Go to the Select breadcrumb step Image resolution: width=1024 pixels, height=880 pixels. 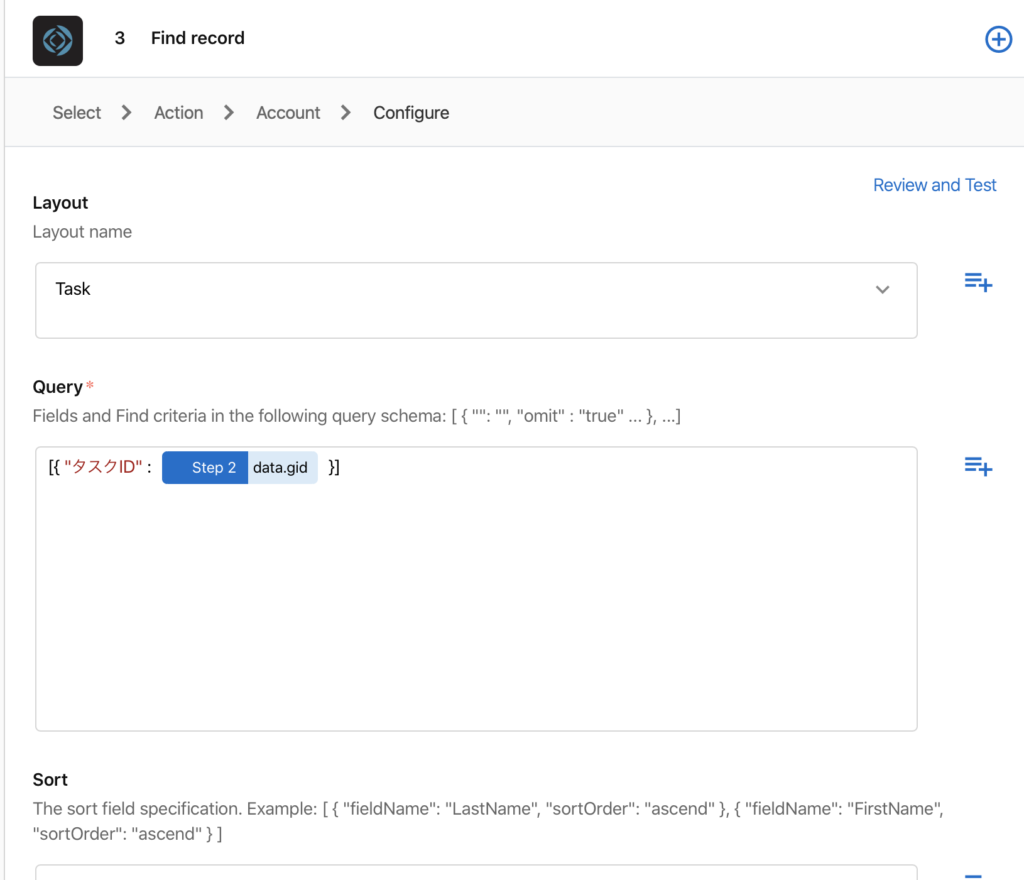(77, 113)
